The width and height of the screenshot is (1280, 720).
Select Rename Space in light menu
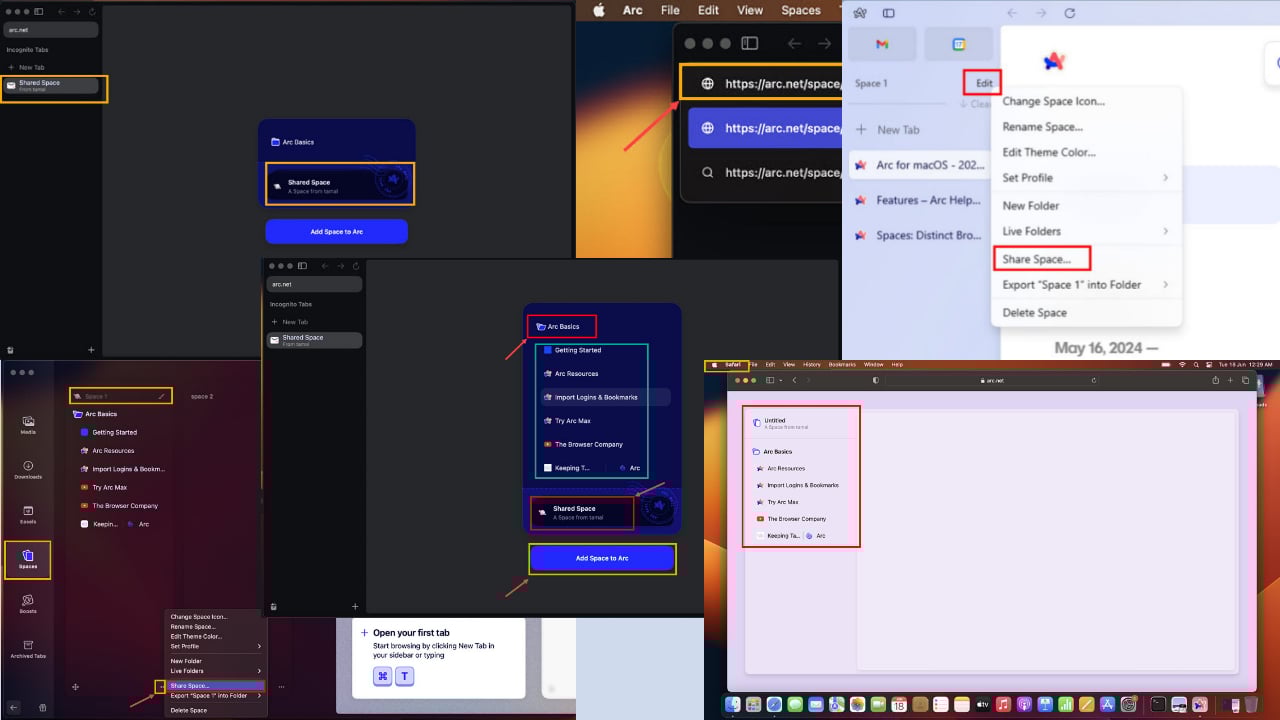(x=1042, y=127)
